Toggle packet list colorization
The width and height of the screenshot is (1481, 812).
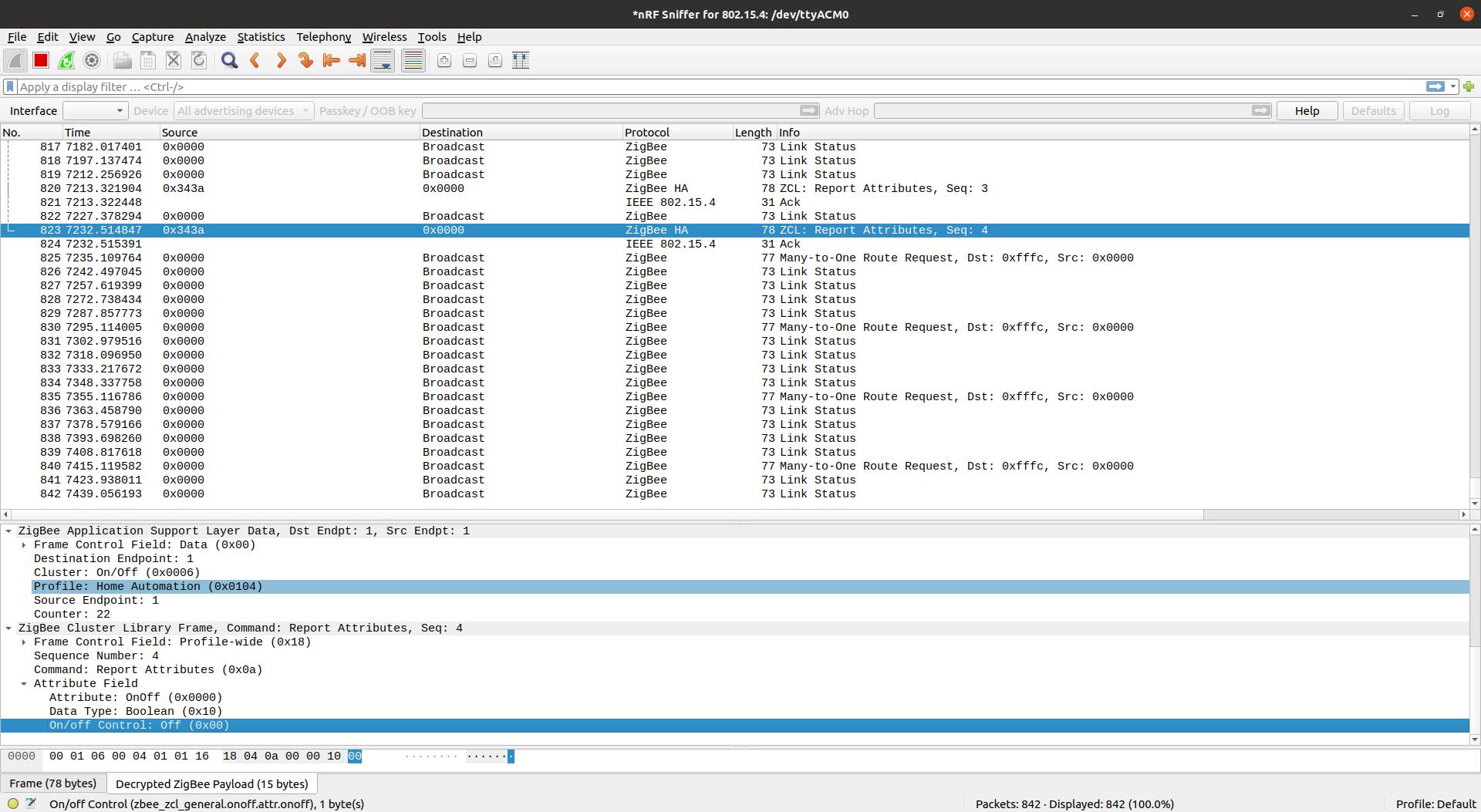[x=413, y=60]
